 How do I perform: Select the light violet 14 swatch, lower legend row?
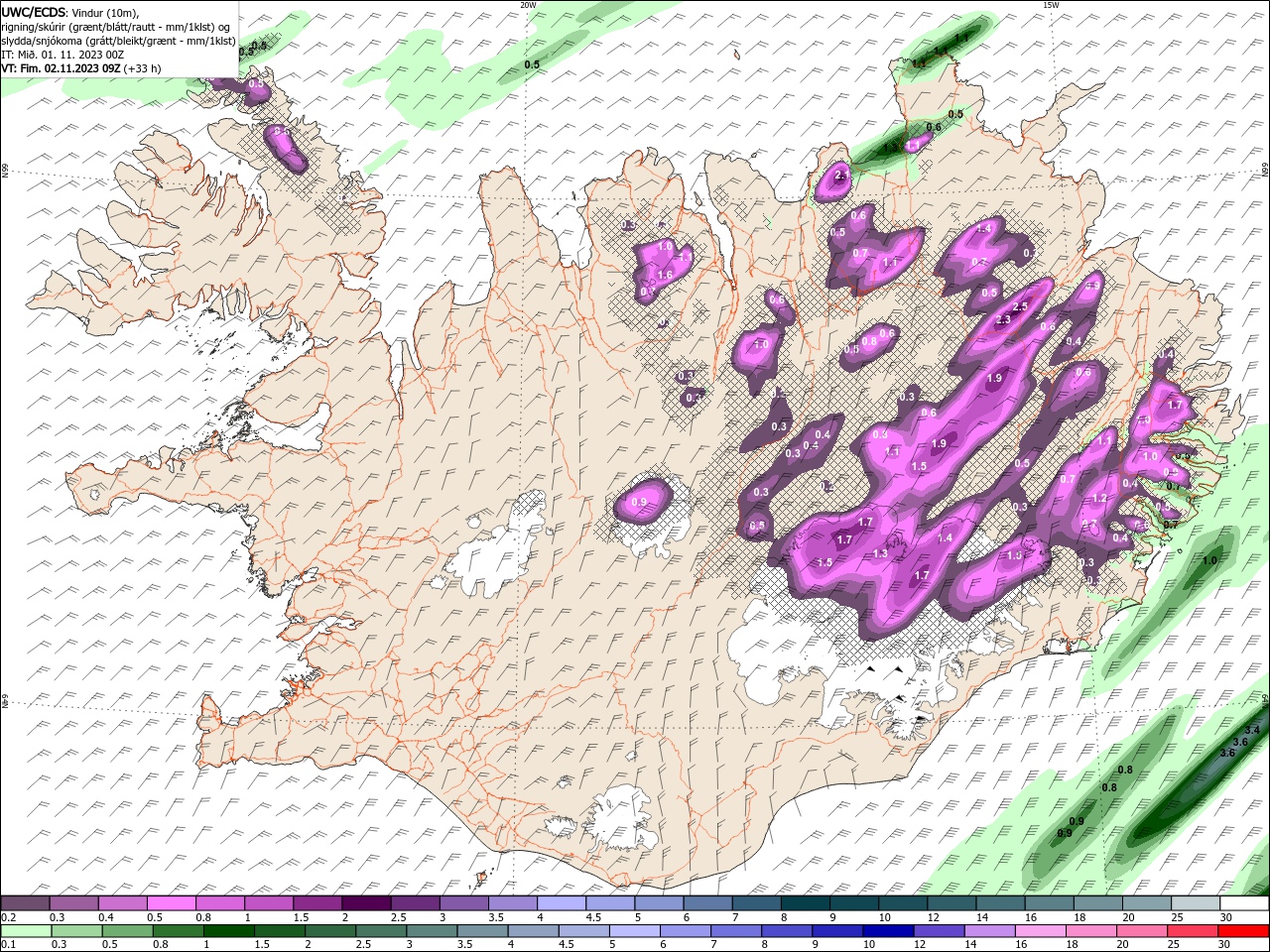pos(988,930)
